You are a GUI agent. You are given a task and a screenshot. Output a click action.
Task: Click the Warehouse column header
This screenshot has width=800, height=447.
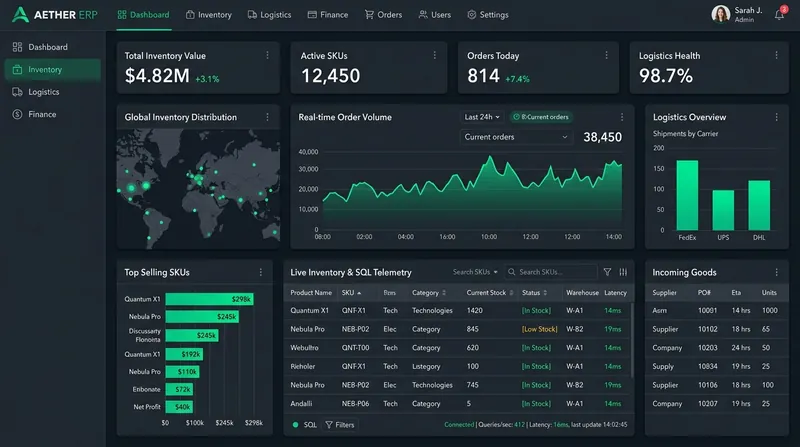pyautogui.click(x=582, y=292)
